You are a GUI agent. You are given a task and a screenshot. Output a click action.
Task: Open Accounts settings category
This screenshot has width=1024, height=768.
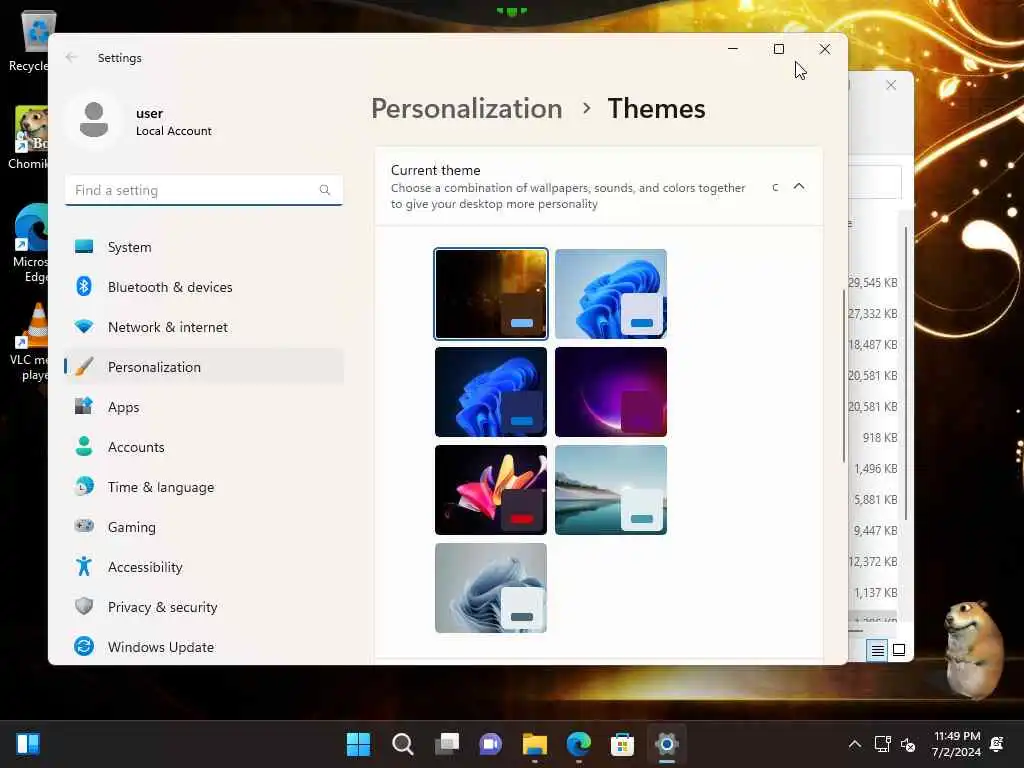(x=204, y=447)
